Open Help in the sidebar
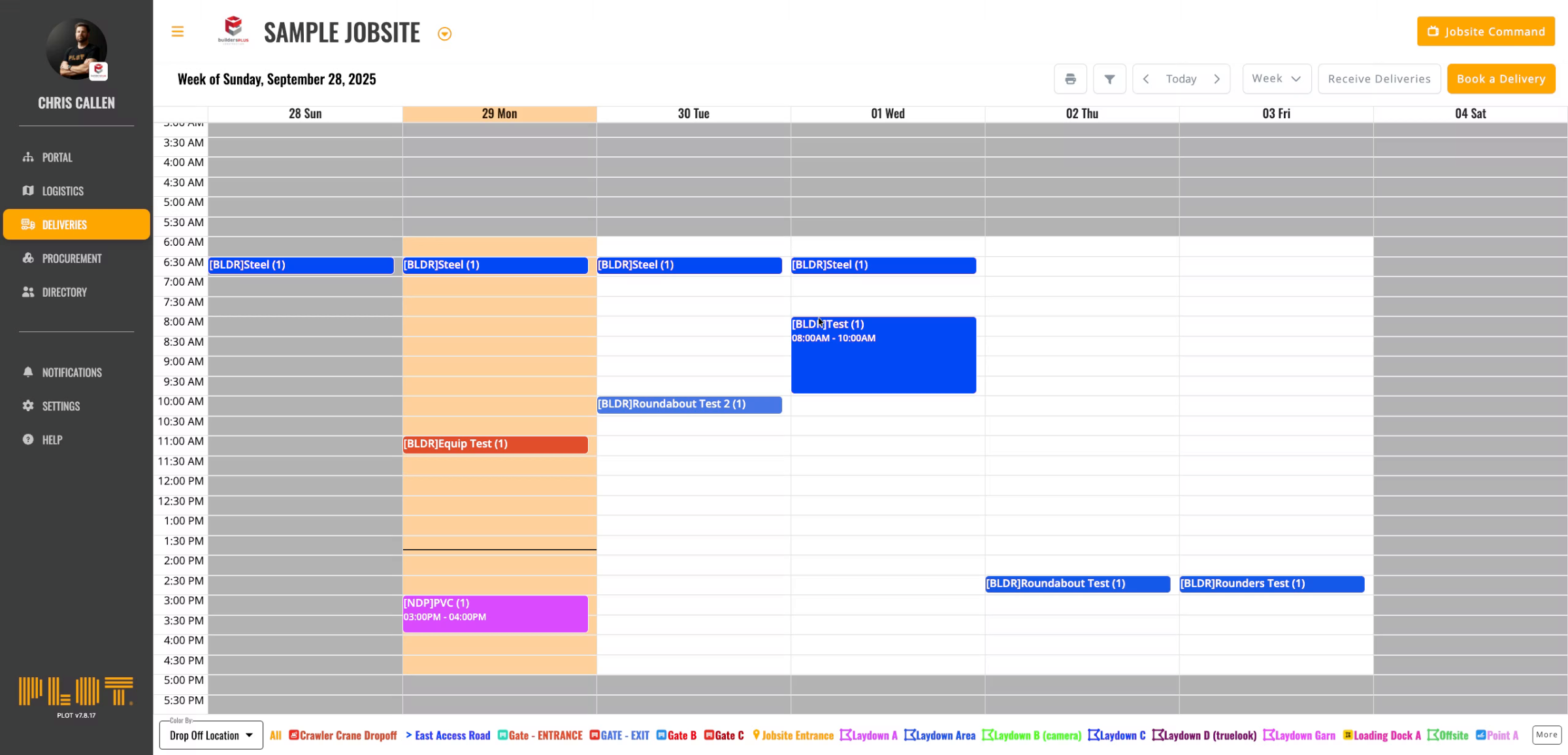The image size is (1568, 755). 52,440
